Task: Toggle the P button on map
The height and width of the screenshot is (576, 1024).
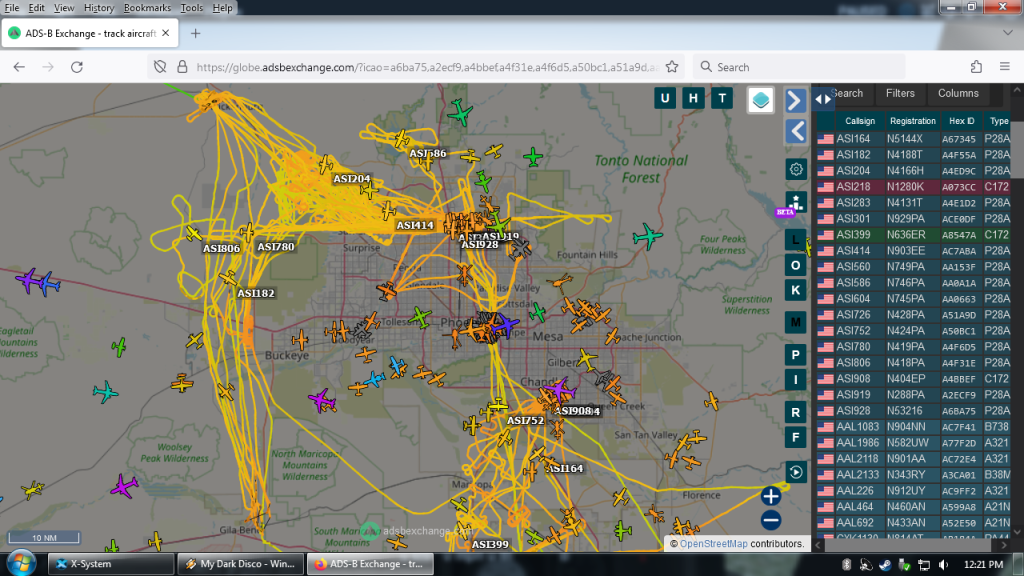Action: tap(795, 355)
